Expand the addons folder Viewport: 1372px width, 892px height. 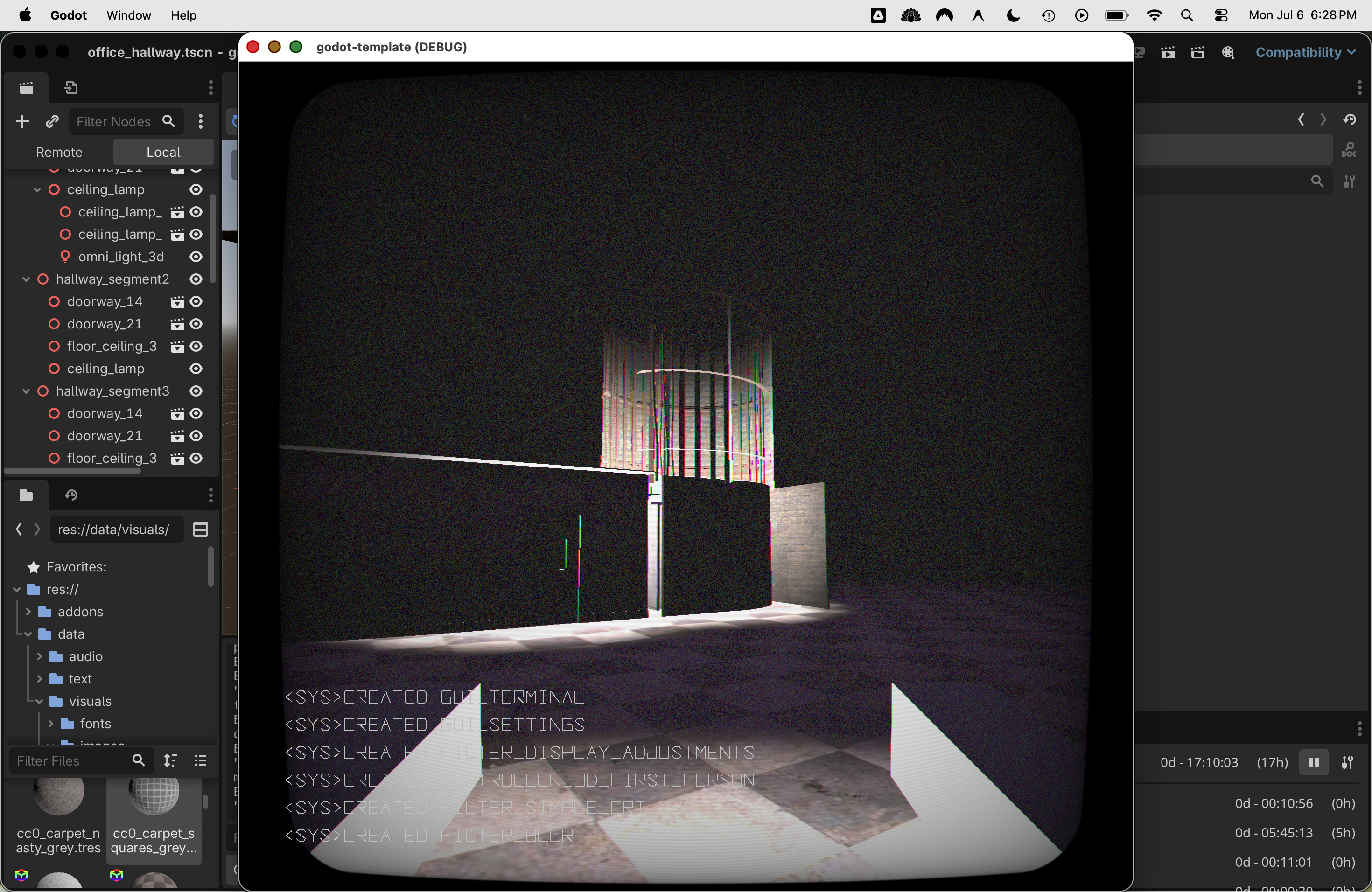pyautogui.click(x=28, y=611)
